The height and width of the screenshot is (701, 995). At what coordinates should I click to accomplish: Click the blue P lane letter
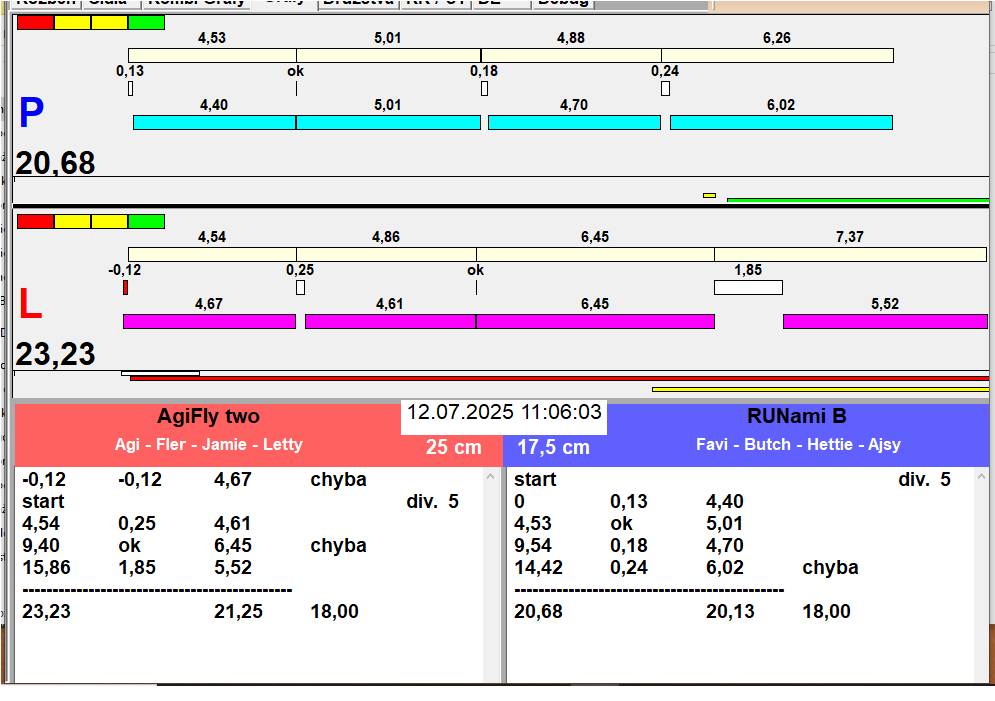[x=31, y=113]
